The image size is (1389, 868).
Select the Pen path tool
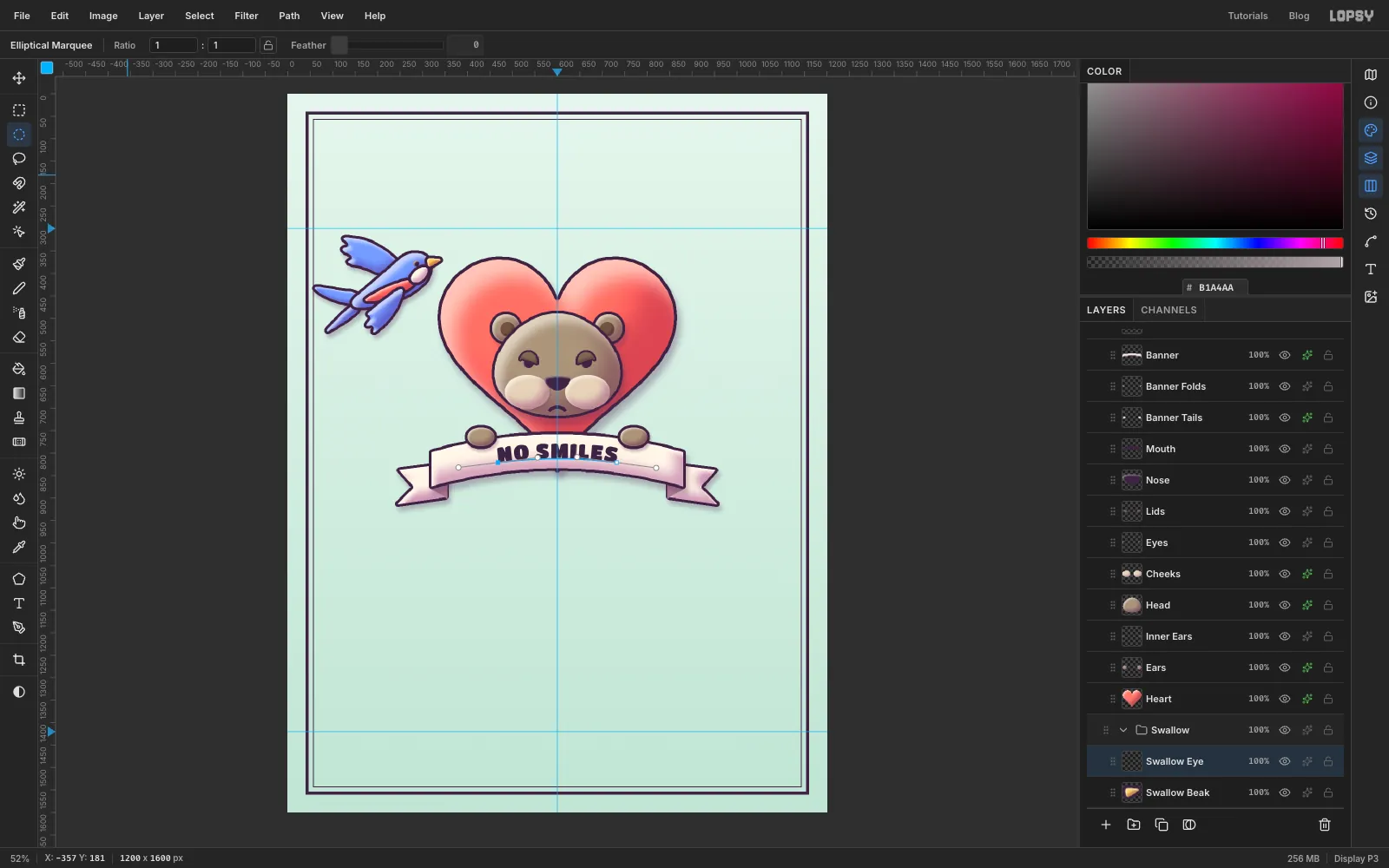(x=19, y=628)
